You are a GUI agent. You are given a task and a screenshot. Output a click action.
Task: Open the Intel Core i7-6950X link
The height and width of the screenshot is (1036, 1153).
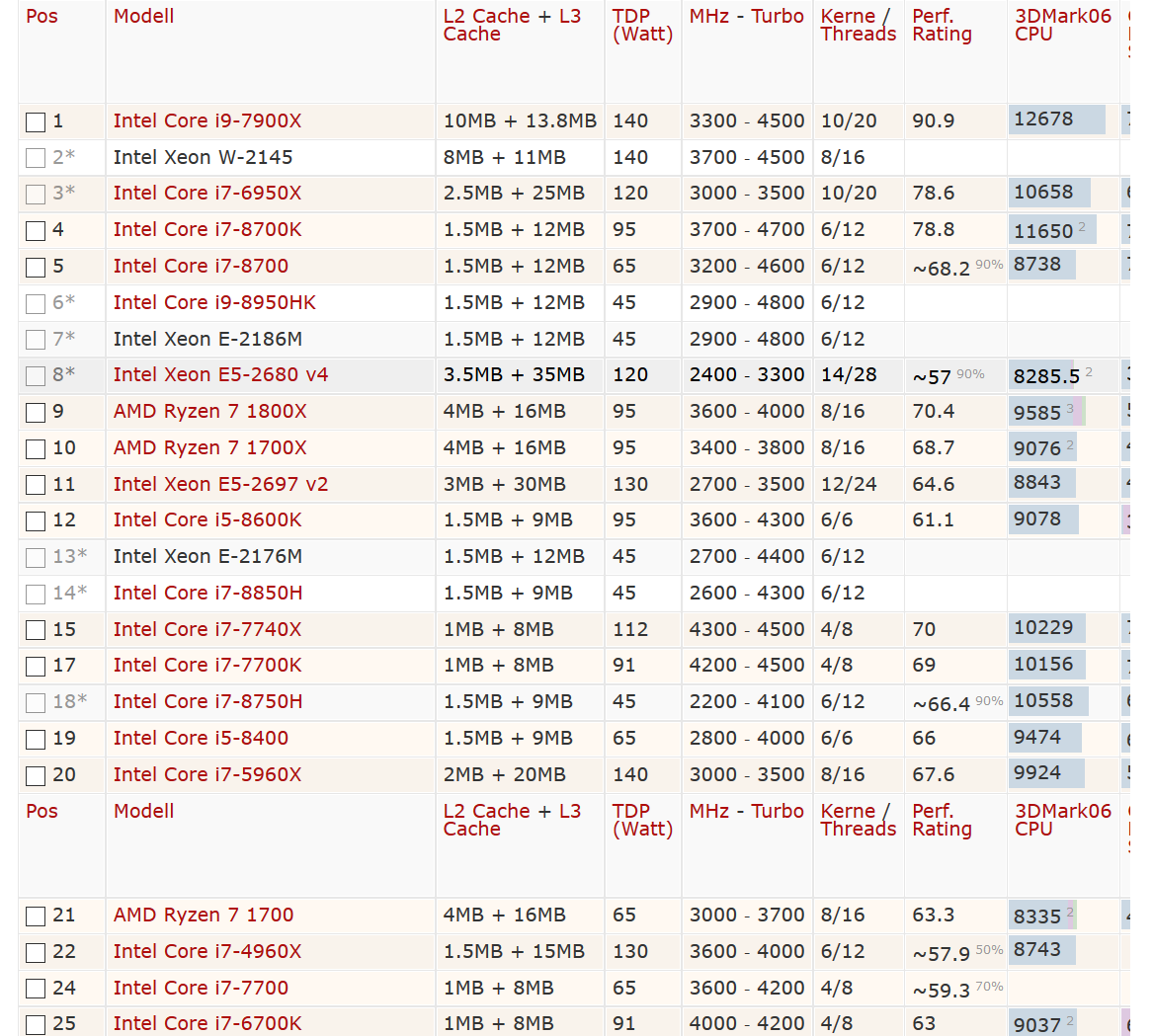click(207, 193)
